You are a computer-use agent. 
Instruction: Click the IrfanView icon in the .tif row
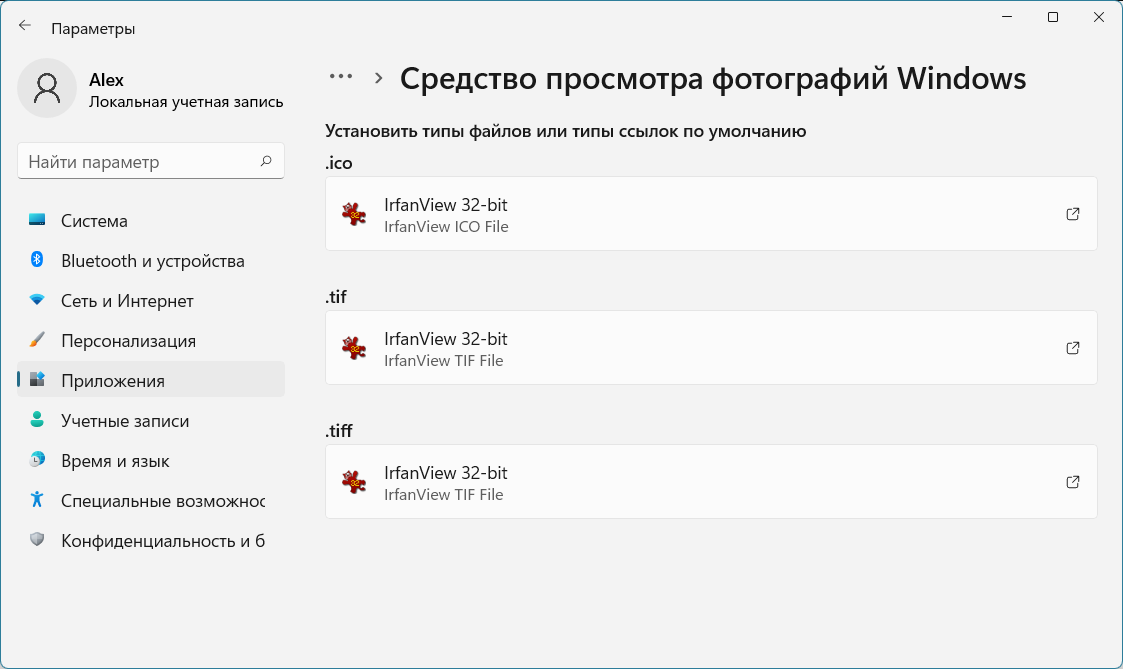[x=354, y=348]
